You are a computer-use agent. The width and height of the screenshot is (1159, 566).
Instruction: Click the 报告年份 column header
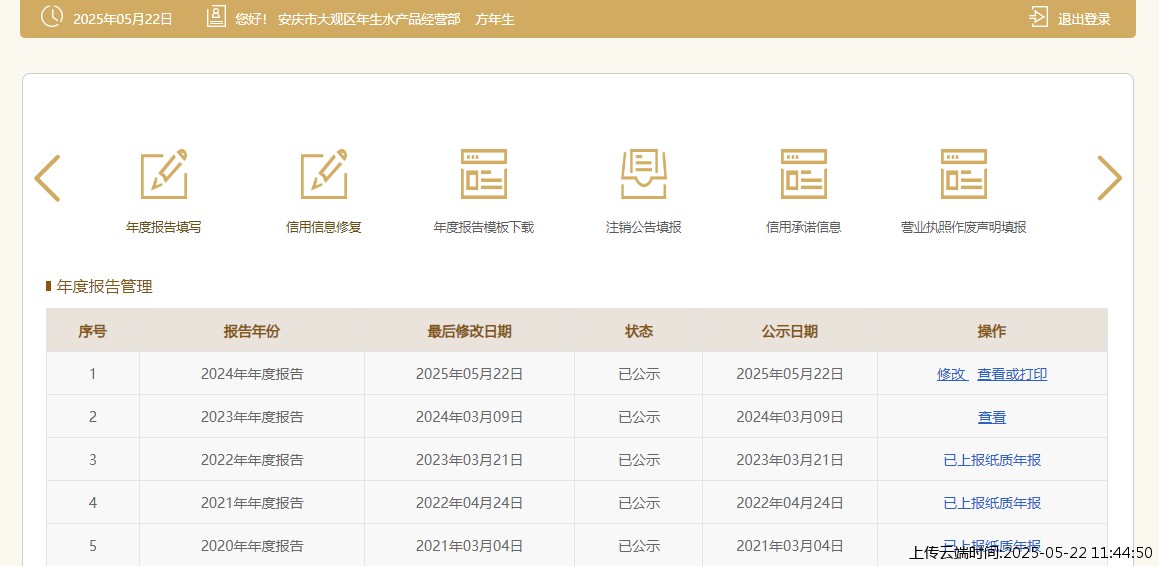coord(252,331)
